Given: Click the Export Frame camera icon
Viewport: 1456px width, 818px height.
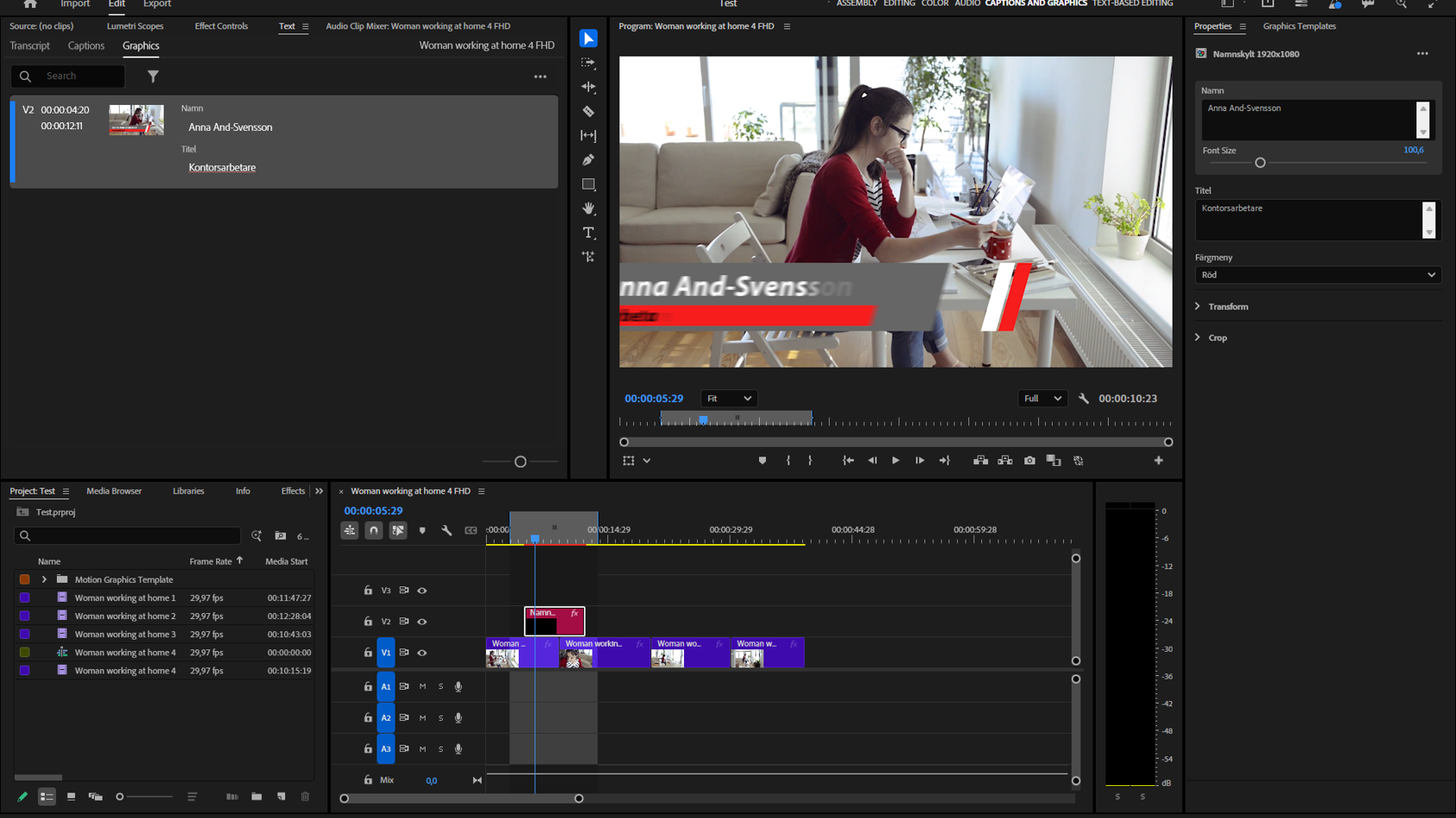Looking at the screenshot, I should pyautogui.click(x=1030, y=461).
